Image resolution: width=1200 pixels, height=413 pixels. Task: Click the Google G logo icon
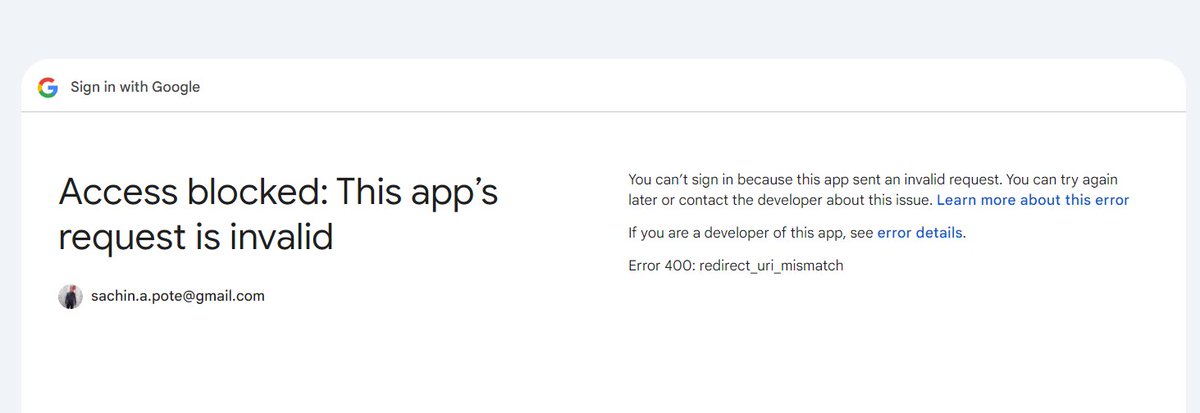point(48,87)
